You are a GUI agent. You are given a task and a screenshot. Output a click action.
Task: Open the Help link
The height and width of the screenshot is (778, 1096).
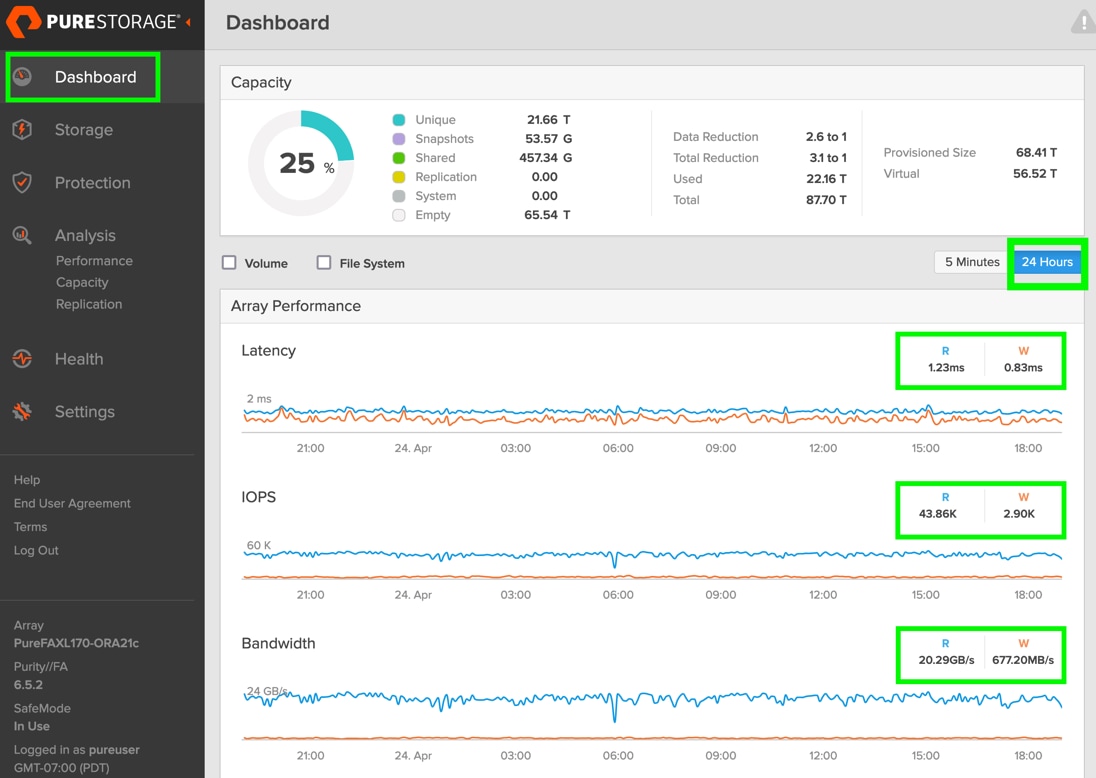[x=27, y=480]
